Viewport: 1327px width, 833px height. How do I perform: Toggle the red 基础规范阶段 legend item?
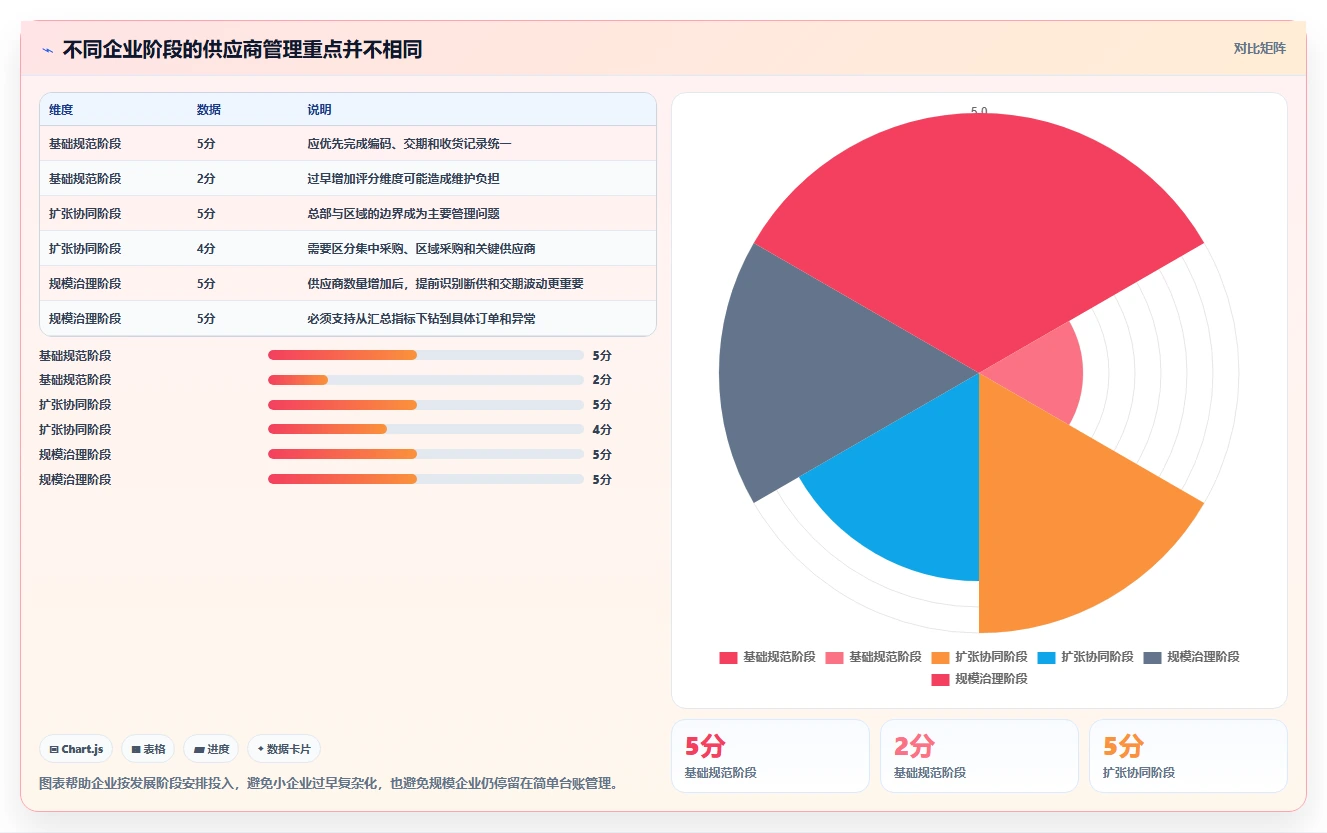767,657
